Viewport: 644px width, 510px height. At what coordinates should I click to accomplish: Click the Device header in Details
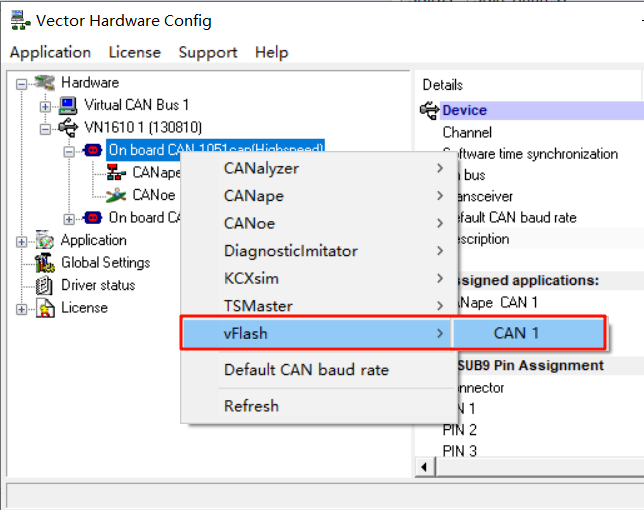[542, 110]
